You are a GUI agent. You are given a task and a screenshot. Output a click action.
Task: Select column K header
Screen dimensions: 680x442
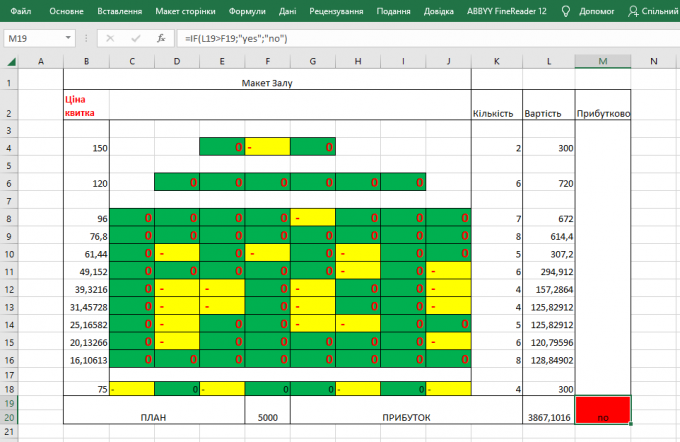(497, 61)
